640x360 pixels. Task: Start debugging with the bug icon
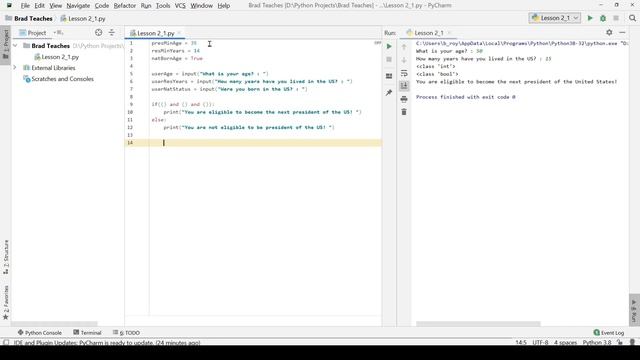pos(603,18)
